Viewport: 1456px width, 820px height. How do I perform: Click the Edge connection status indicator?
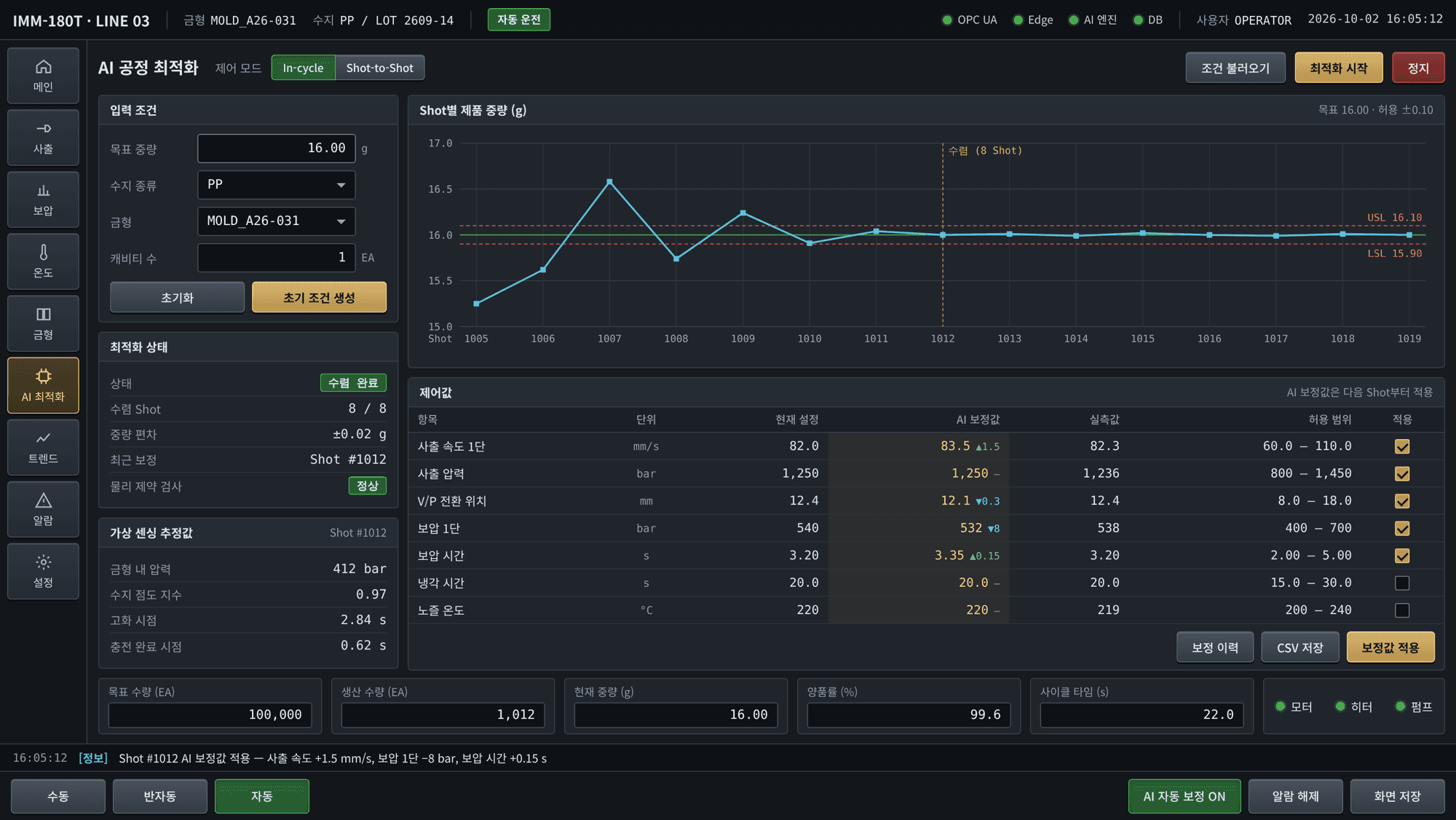click(1033, 20)
